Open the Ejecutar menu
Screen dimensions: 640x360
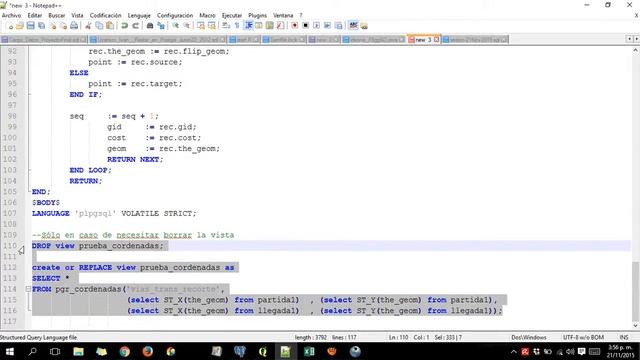point(232,16)
